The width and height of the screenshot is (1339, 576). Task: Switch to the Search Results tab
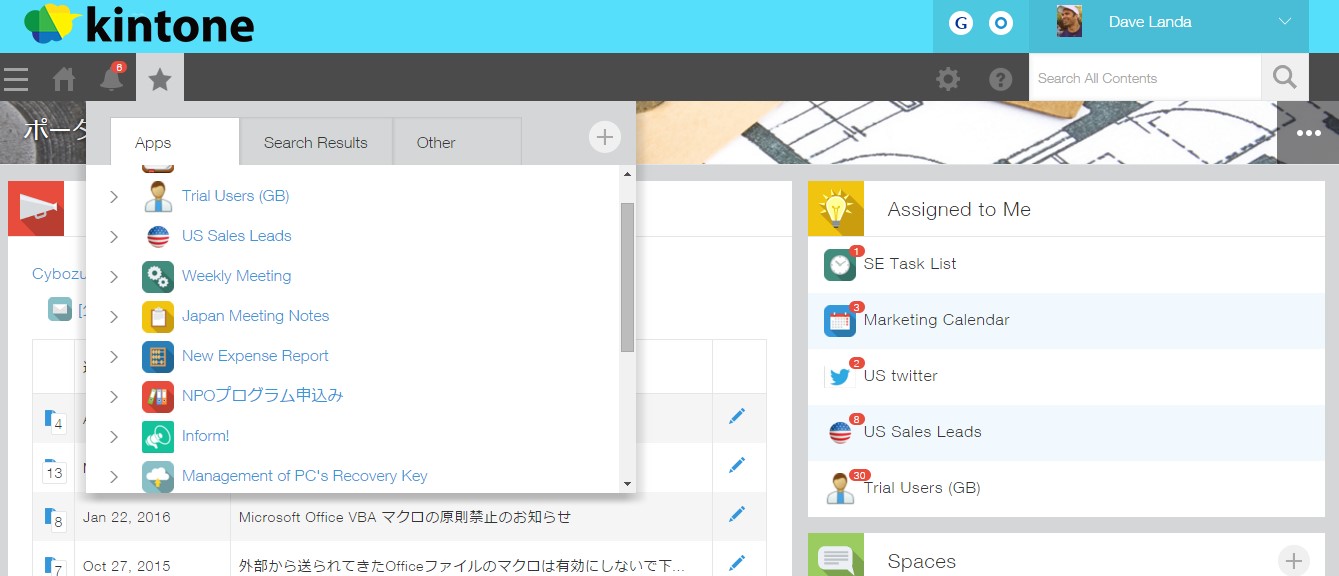315,142
